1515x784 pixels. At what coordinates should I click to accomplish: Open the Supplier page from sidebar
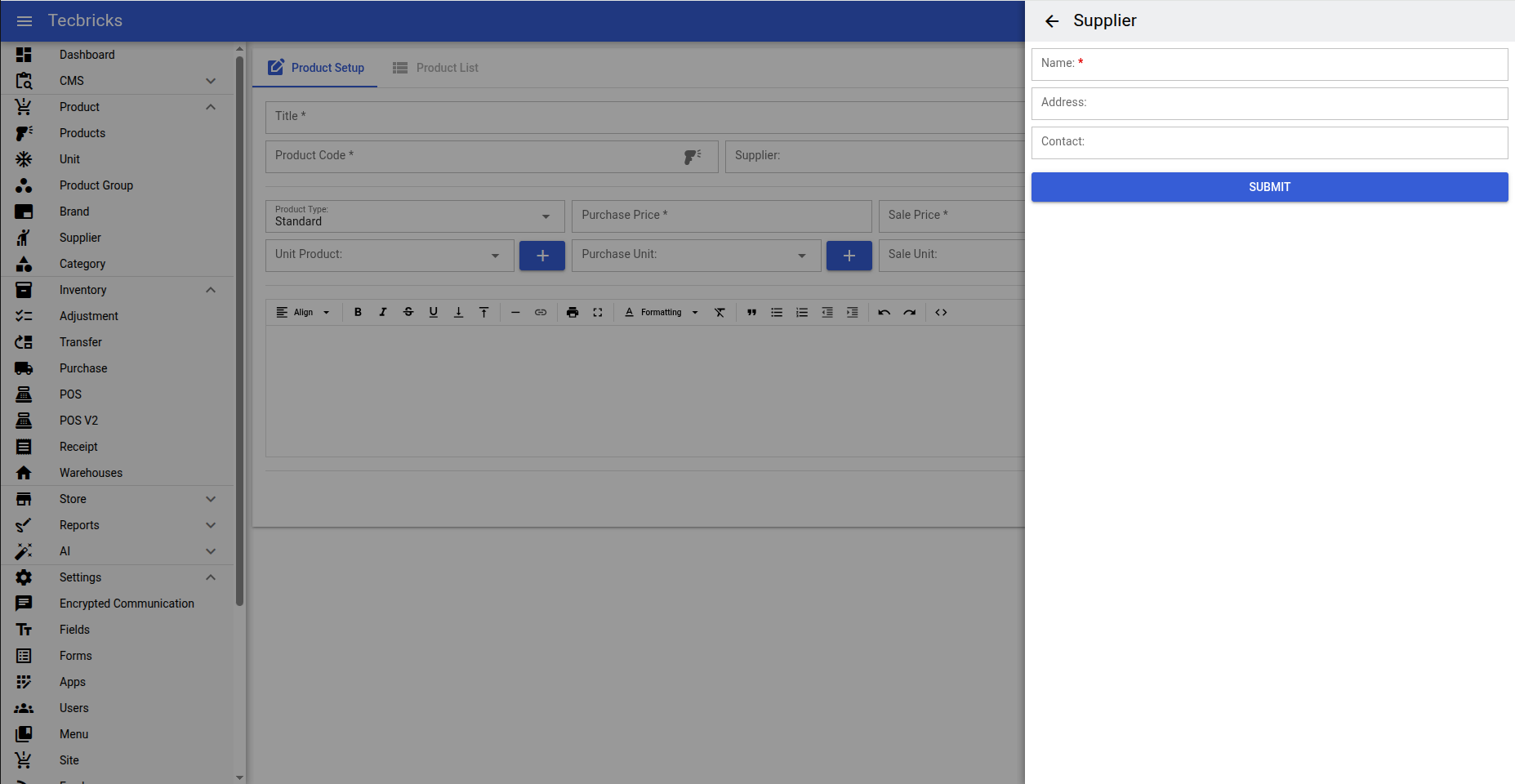(x=117, y=238)
